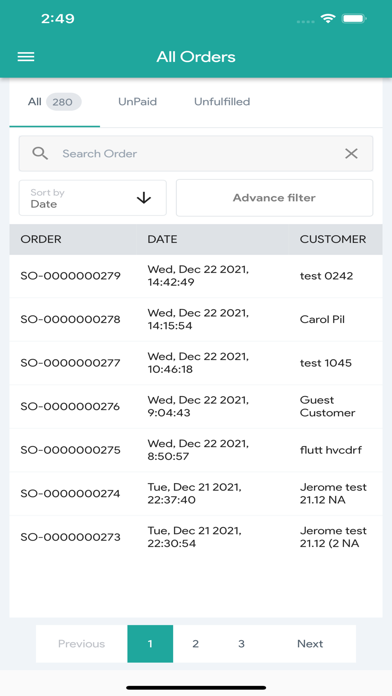This screenshot has width=392, height=696.
Task: Open the Advance filter button
Action: (x=274, y=198)
